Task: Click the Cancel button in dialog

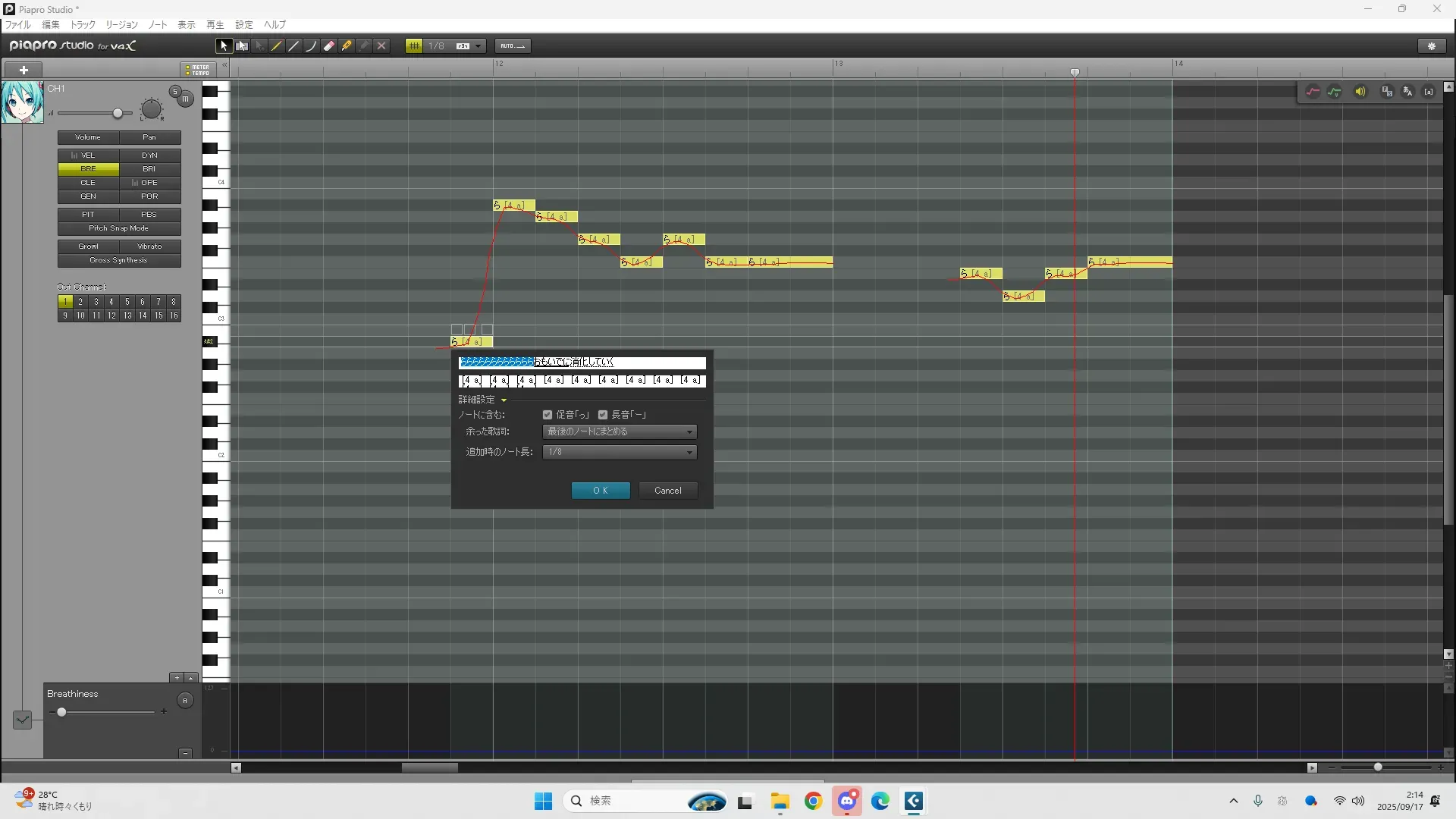Action: (668, 491)
